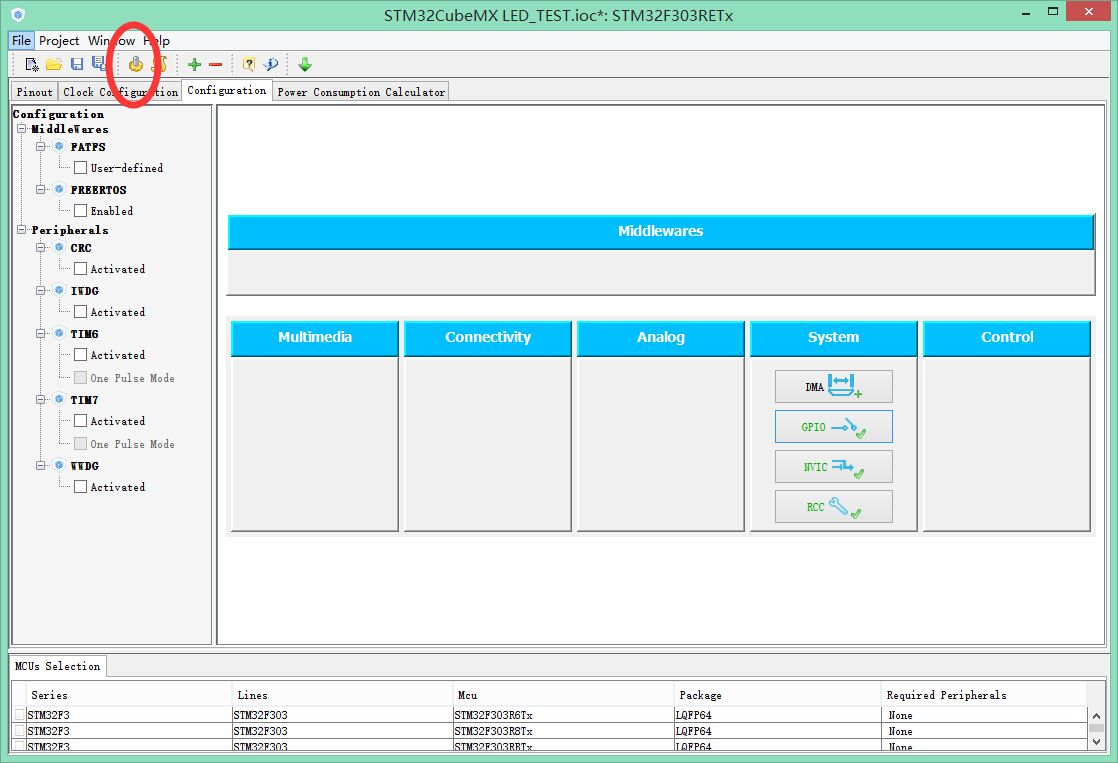Click the red minus toolbar icon

click(215, 65)
